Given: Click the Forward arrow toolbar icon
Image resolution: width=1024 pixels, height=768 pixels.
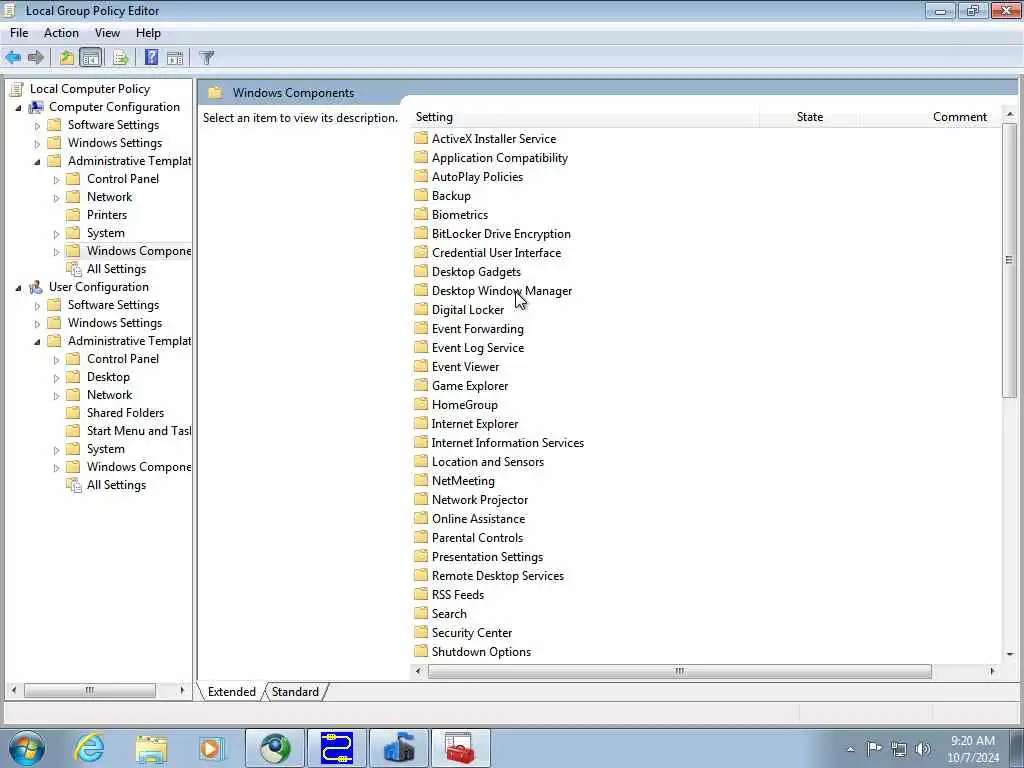Looking at the screenshot, I should tap(36, 57).
